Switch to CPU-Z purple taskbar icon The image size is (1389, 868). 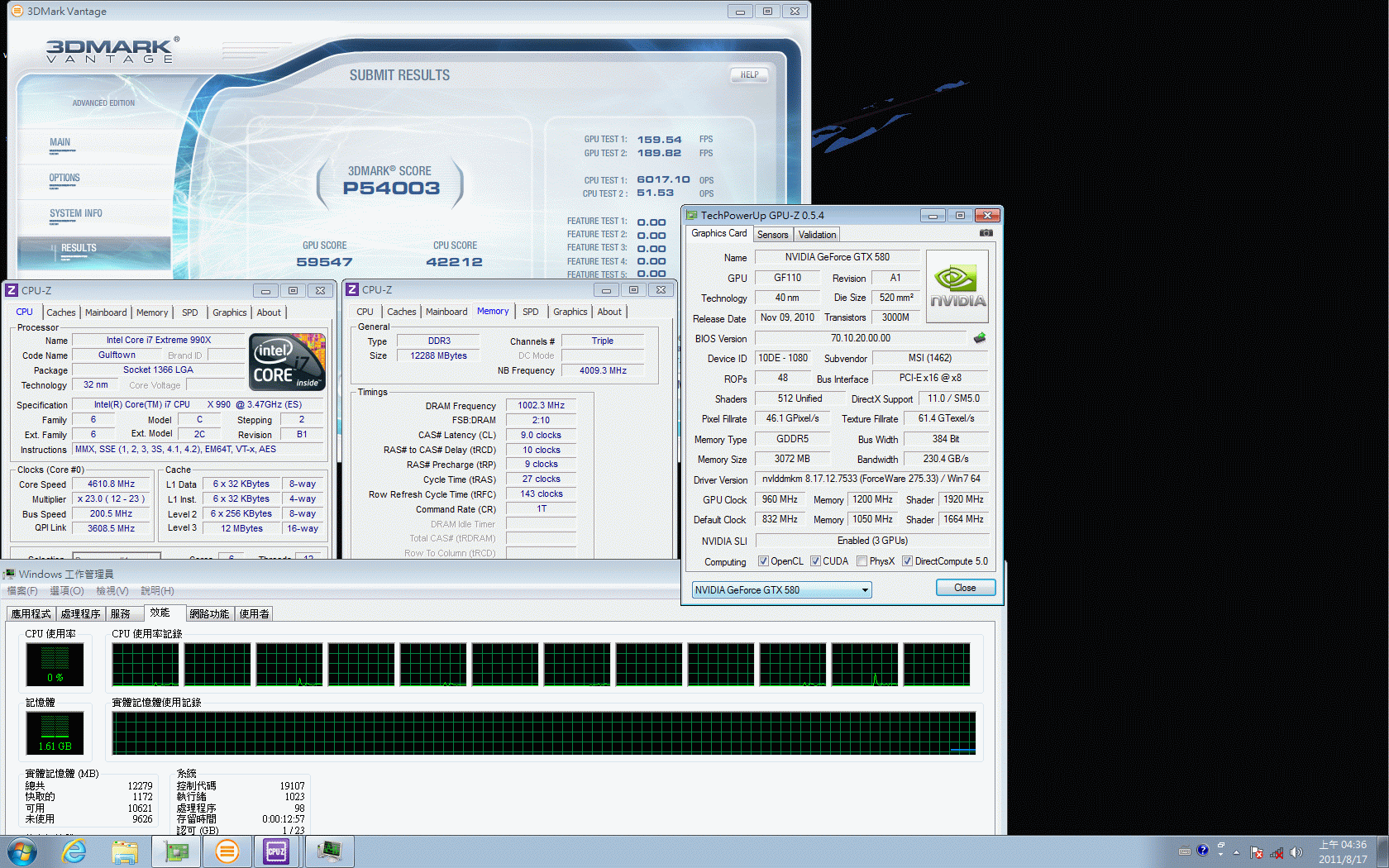pyautogui.click(x=276, y=851)
